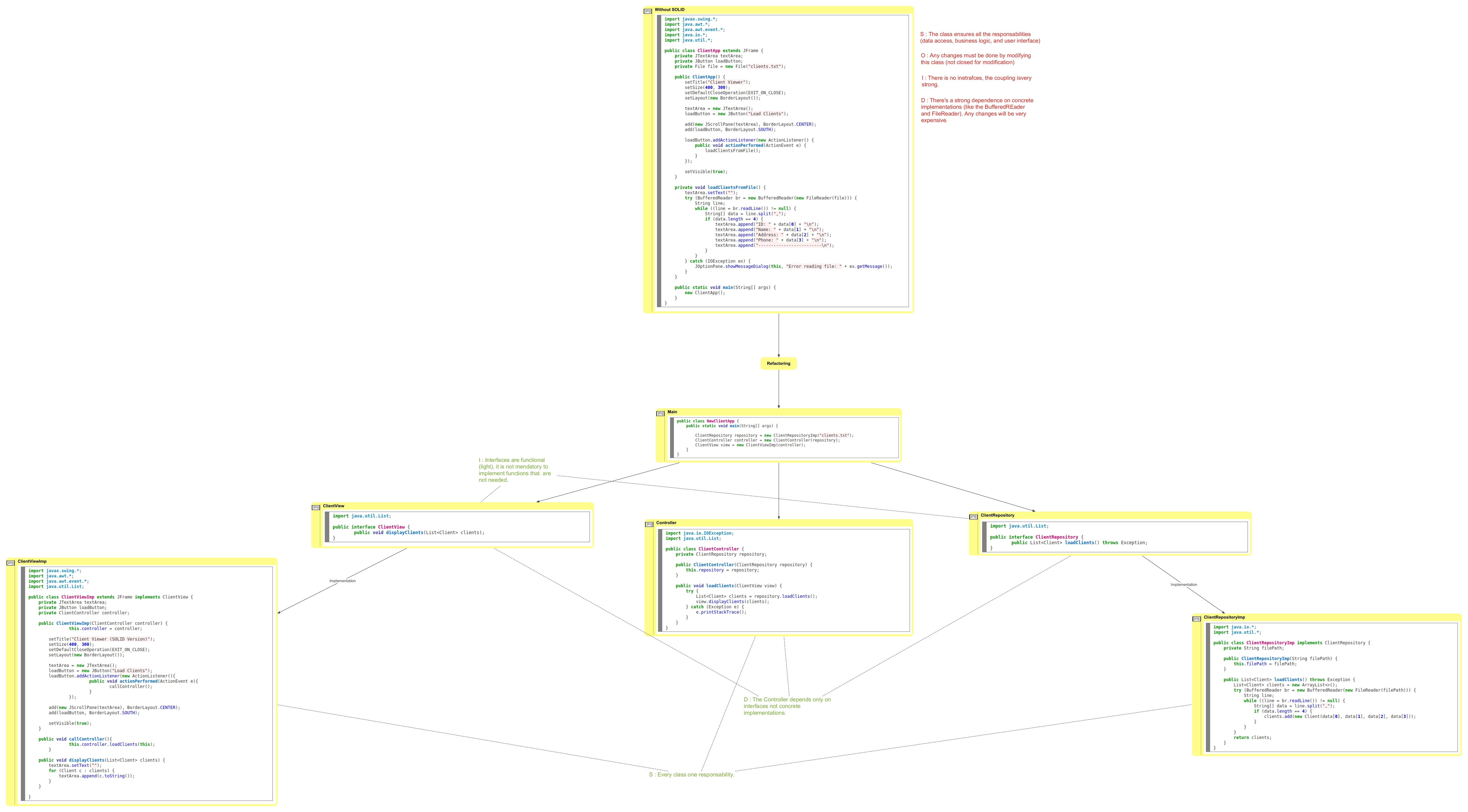Click the png icon on ClientViewImp node
The image size is (1468, 812).
pos(11,563)
